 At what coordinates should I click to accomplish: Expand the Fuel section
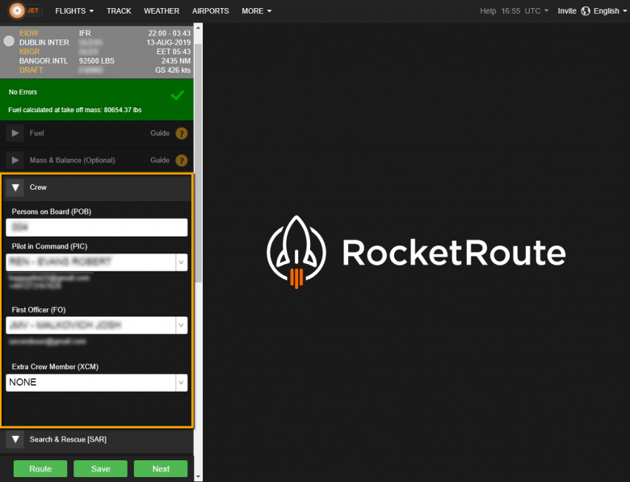click(15, 133)
